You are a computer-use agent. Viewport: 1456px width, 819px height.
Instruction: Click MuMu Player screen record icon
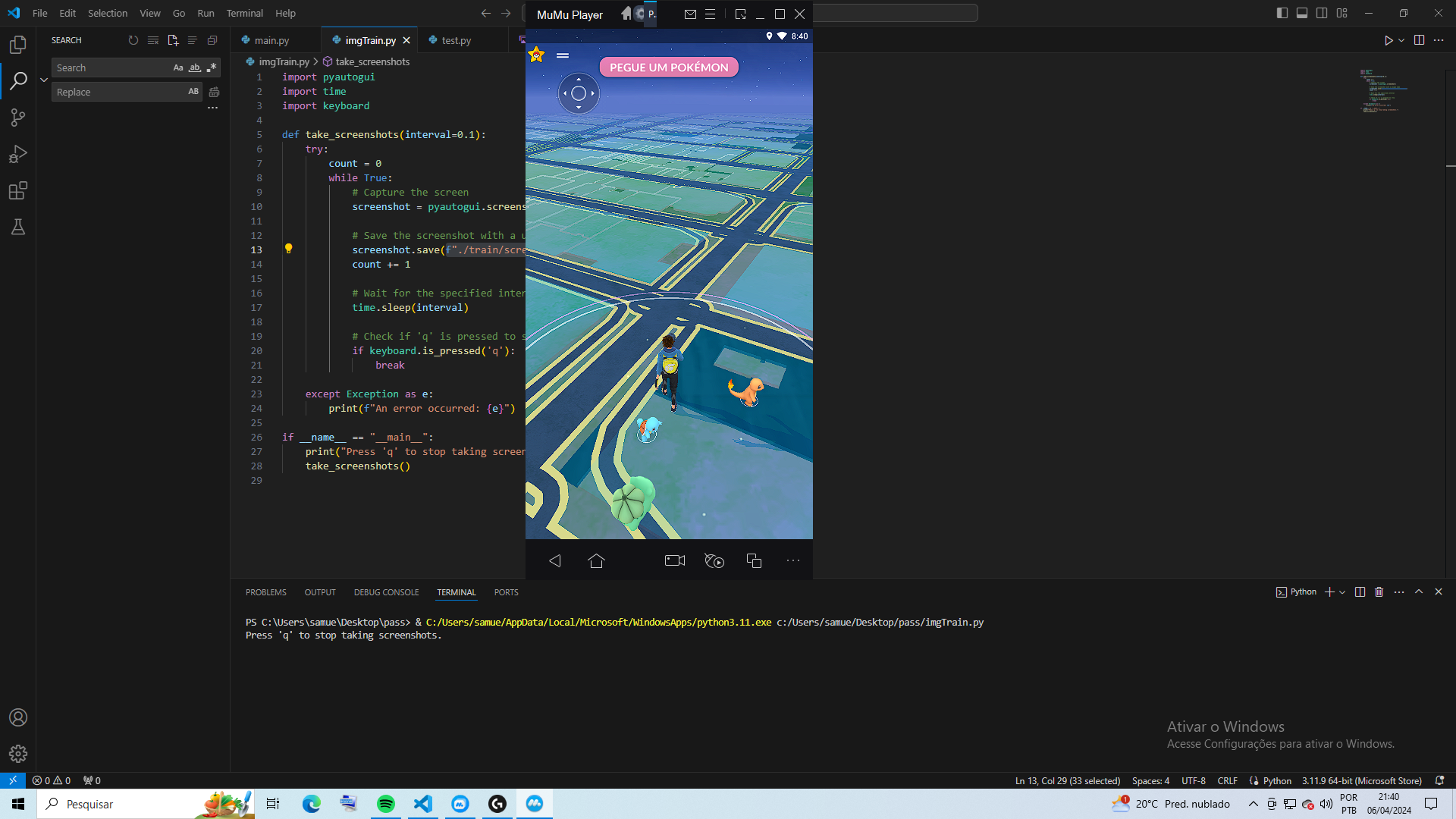(x=674, y=560)
